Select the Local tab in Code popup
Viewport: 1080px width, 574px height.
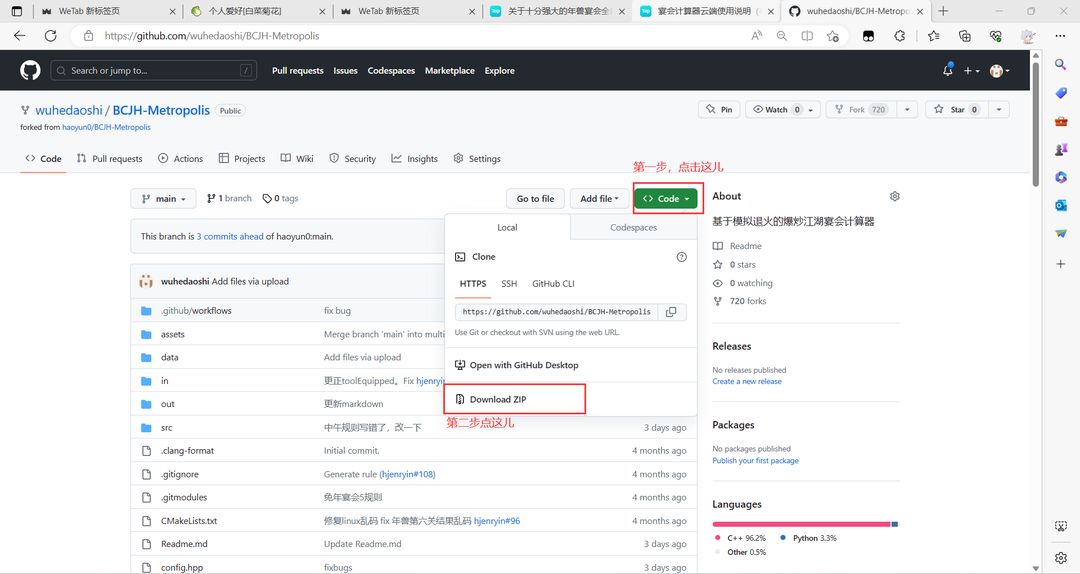click(x=507, y=227)
